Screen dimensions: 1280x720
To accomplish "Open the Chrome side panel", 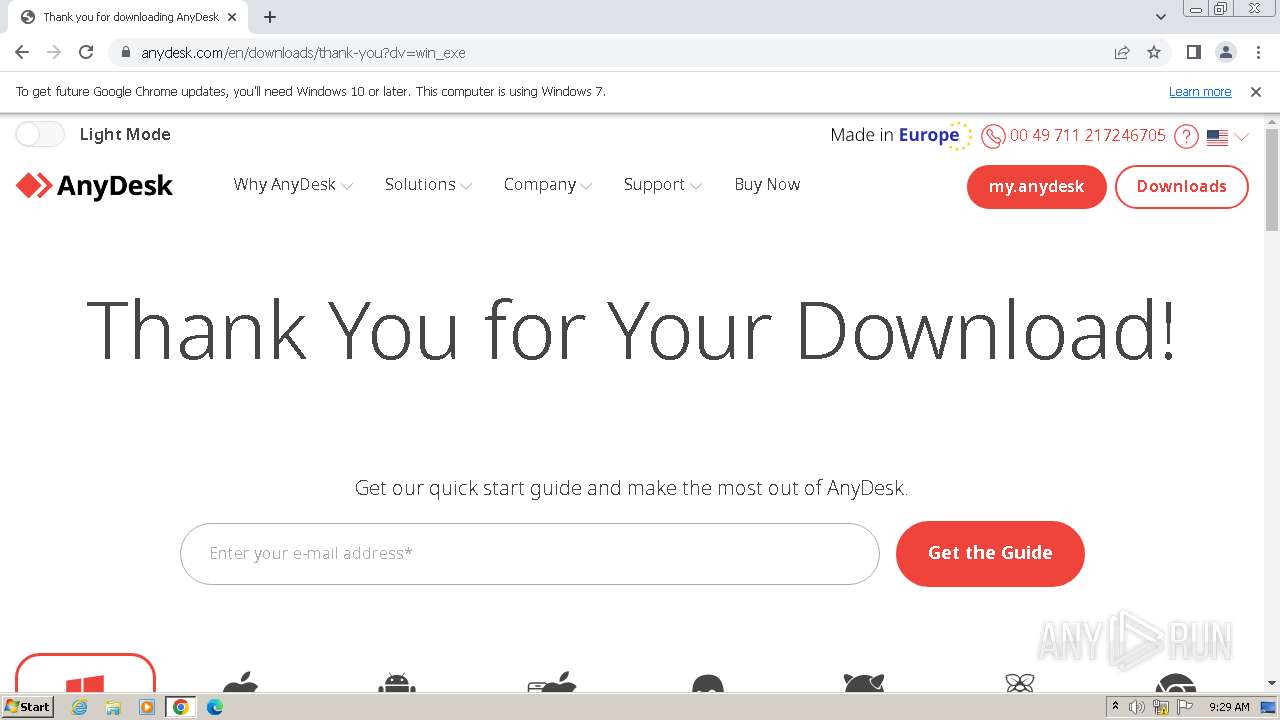I will click(1193, 53).
